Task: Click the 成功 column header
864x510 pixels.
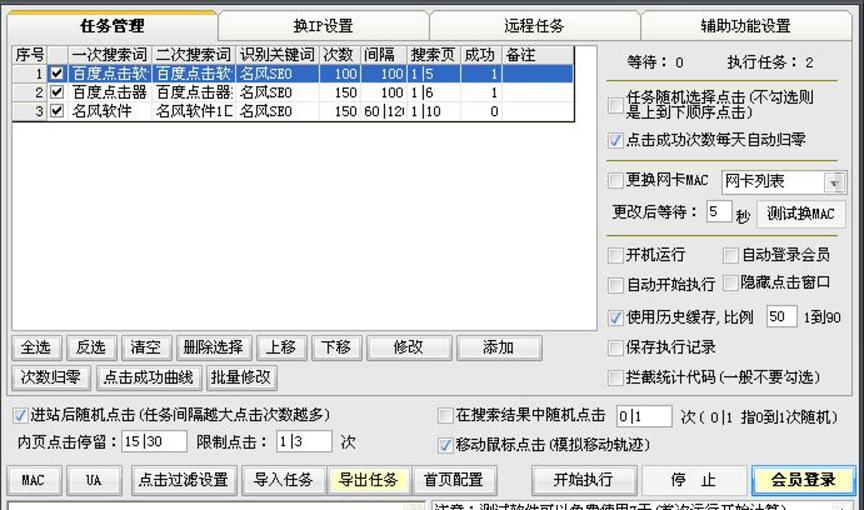Action: [480, 55]
